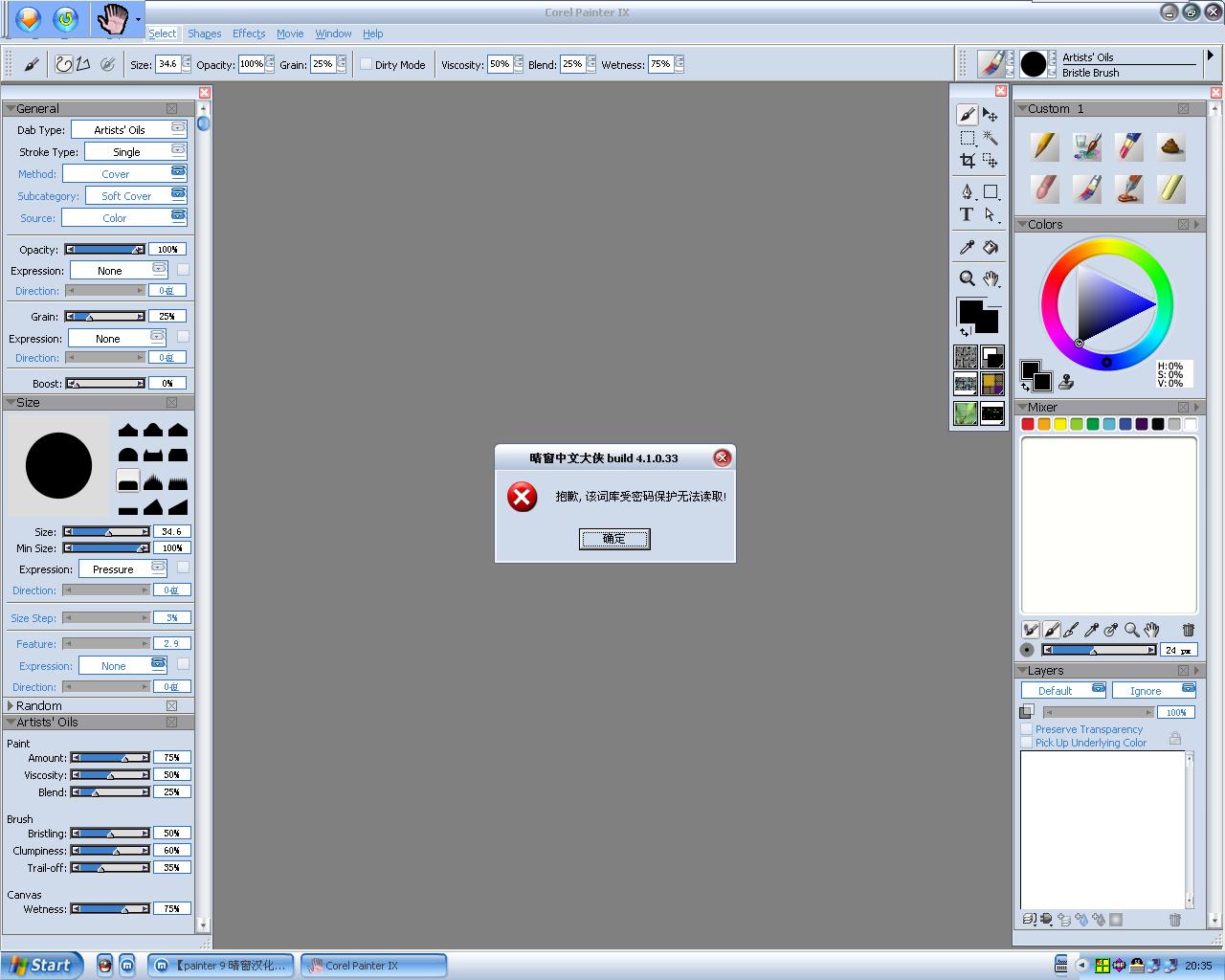The height and width of the screenshot is (980, 1225).
Task: Toggle Mixer apply color brush button
Action: coord(1051,630)
